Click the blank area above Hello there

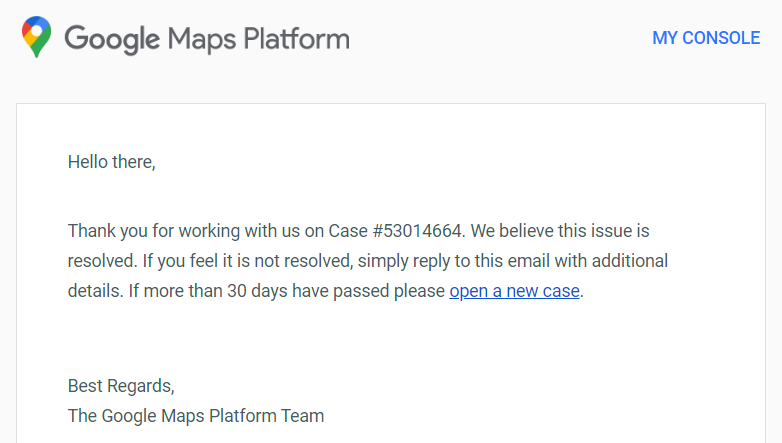[391, 128]
